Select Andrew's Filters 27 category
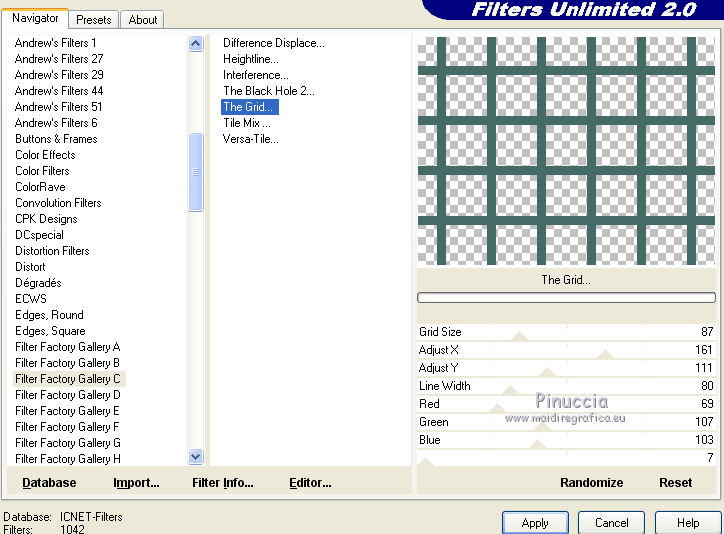Screen dimensions: 724x534 click(59, 59)
